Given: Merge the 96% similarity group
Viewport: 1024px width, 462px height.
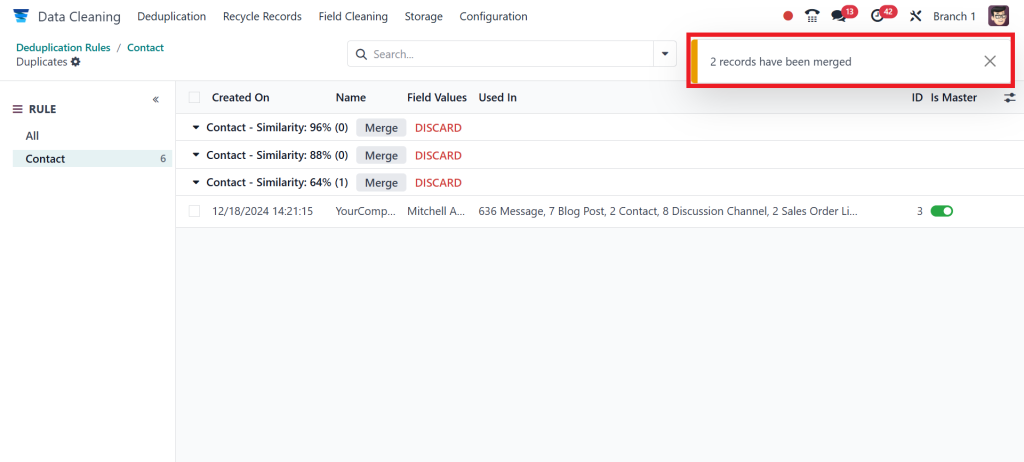Looking at the screenshot, I should 381,128.
